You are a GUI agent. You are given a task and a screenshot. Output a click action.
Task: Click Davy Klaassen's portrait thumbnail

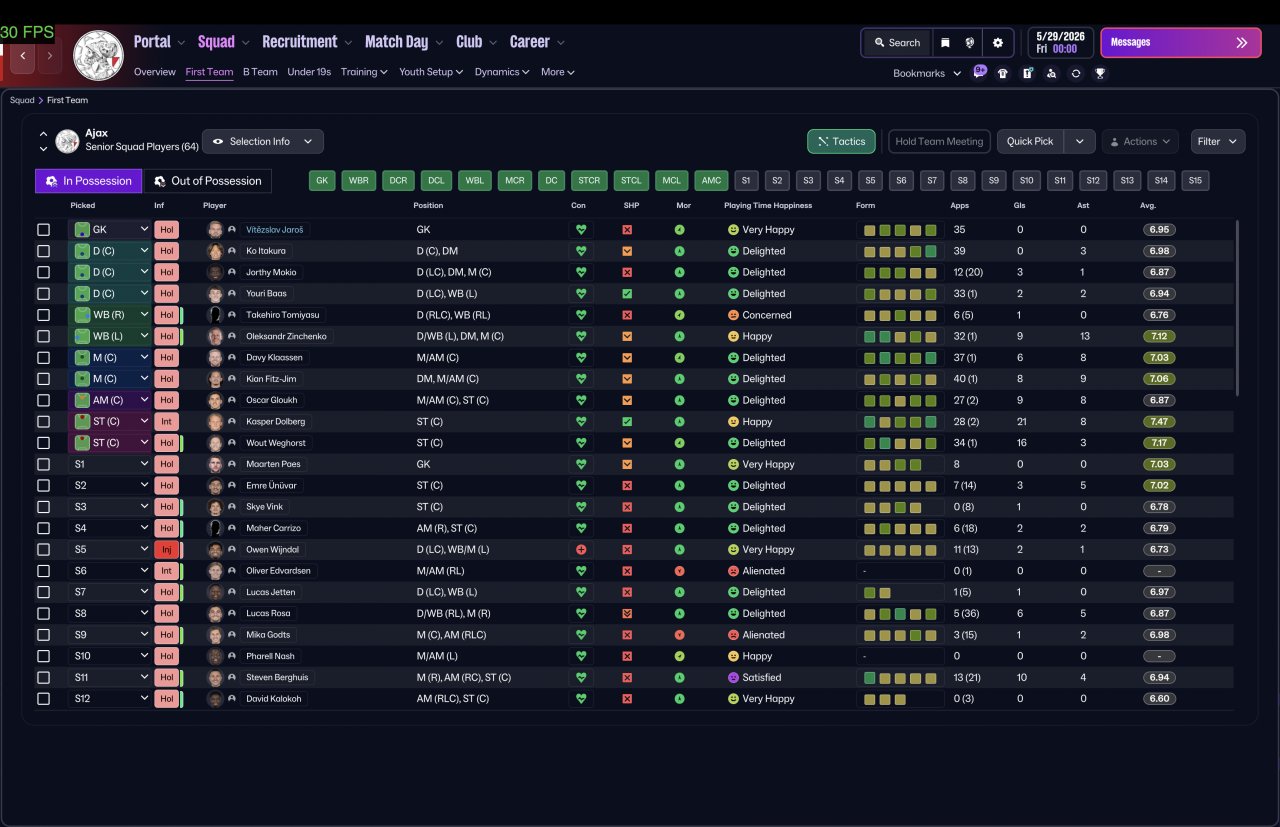tap(214, 358)
